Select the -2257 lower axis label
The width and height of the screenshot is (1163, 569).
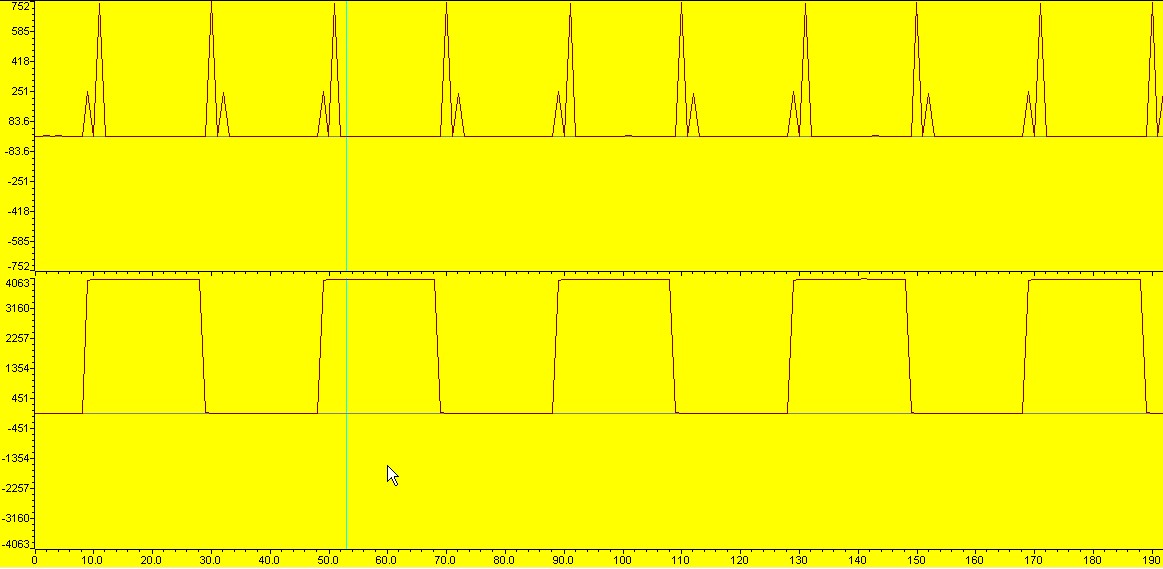pyautogui.click(x=16, y=488)
